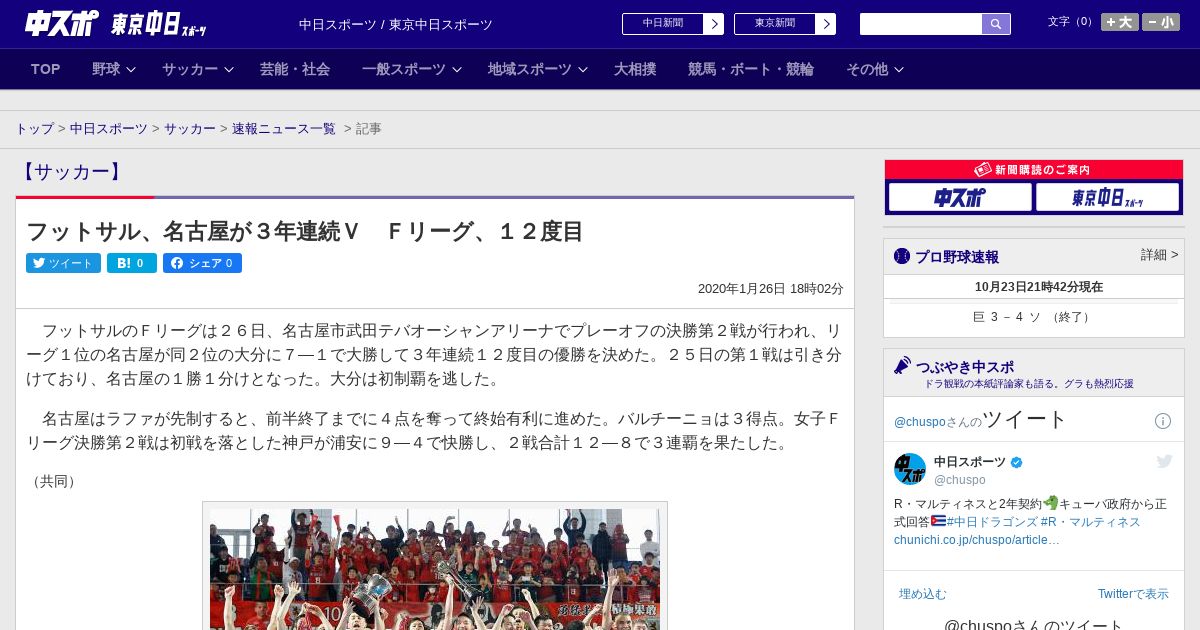Click the Hatena B! bookmark button
1200x630 pixels.
132,263
